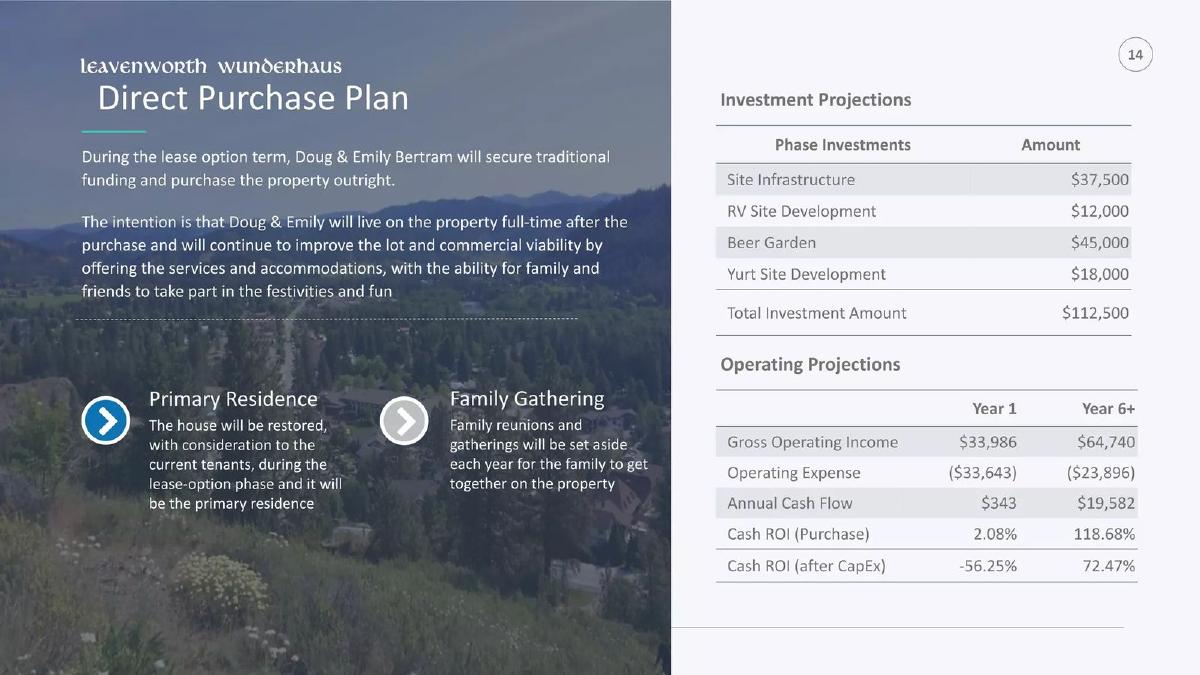The height and width of the screenshot is (675, 1200).
Task: Click the 2.08% ROI value
Action: [995, 535]
